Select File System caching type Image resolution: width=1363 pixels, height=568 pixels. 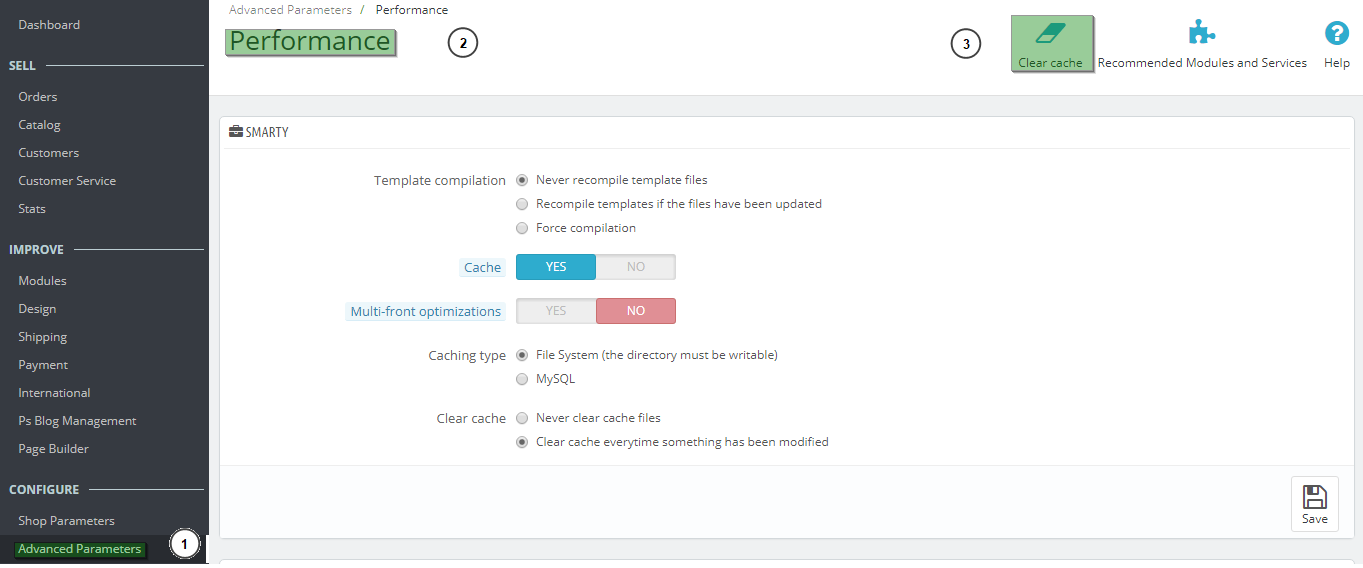pyautogui.click(x=522, y=355)
